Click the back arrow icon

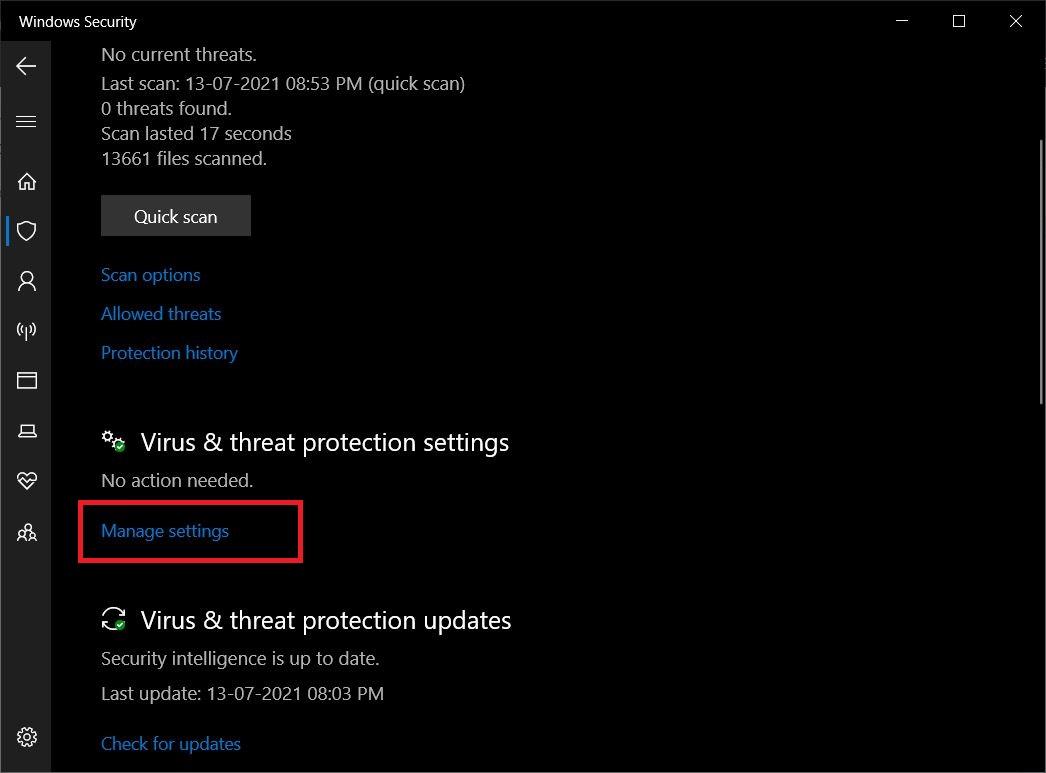tap(26, 66)
